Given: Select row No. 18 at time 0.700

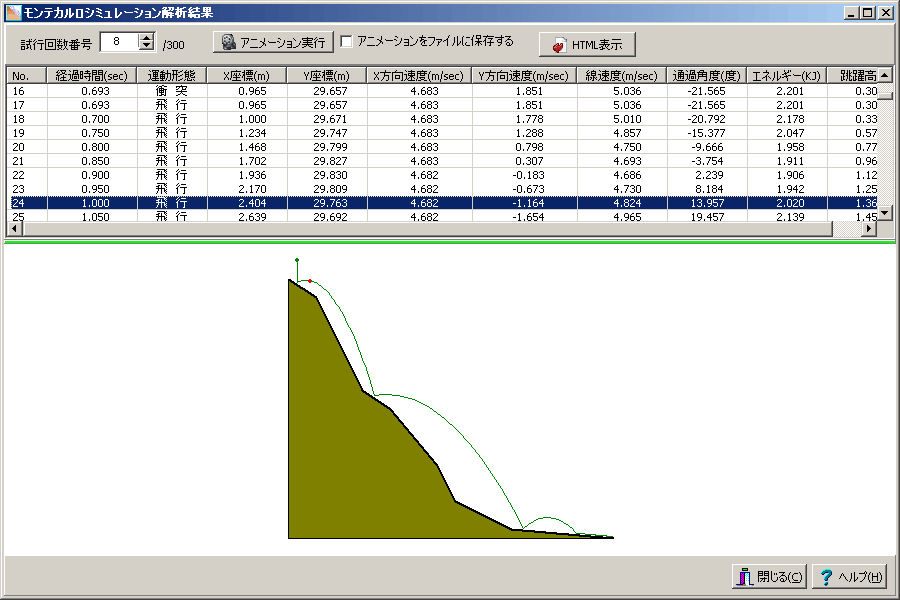Looking at the screenshot, I should (x=442, y=119).
